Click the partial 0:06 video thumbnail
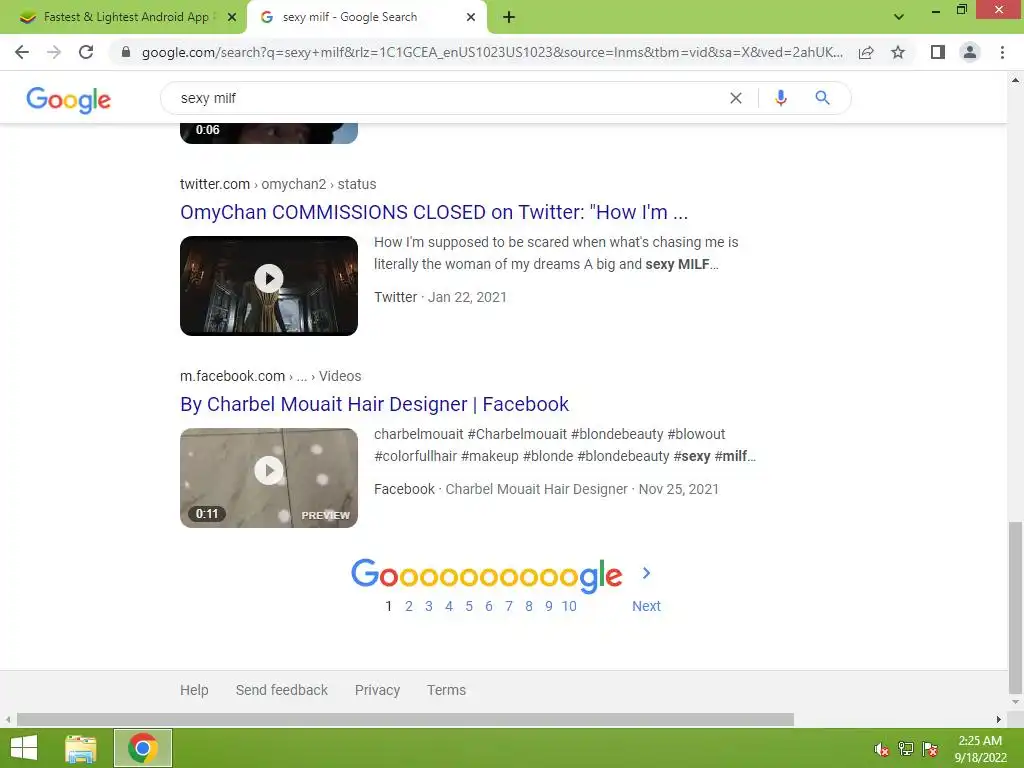Screen dimensions: 1024x768 coord(269,133)
